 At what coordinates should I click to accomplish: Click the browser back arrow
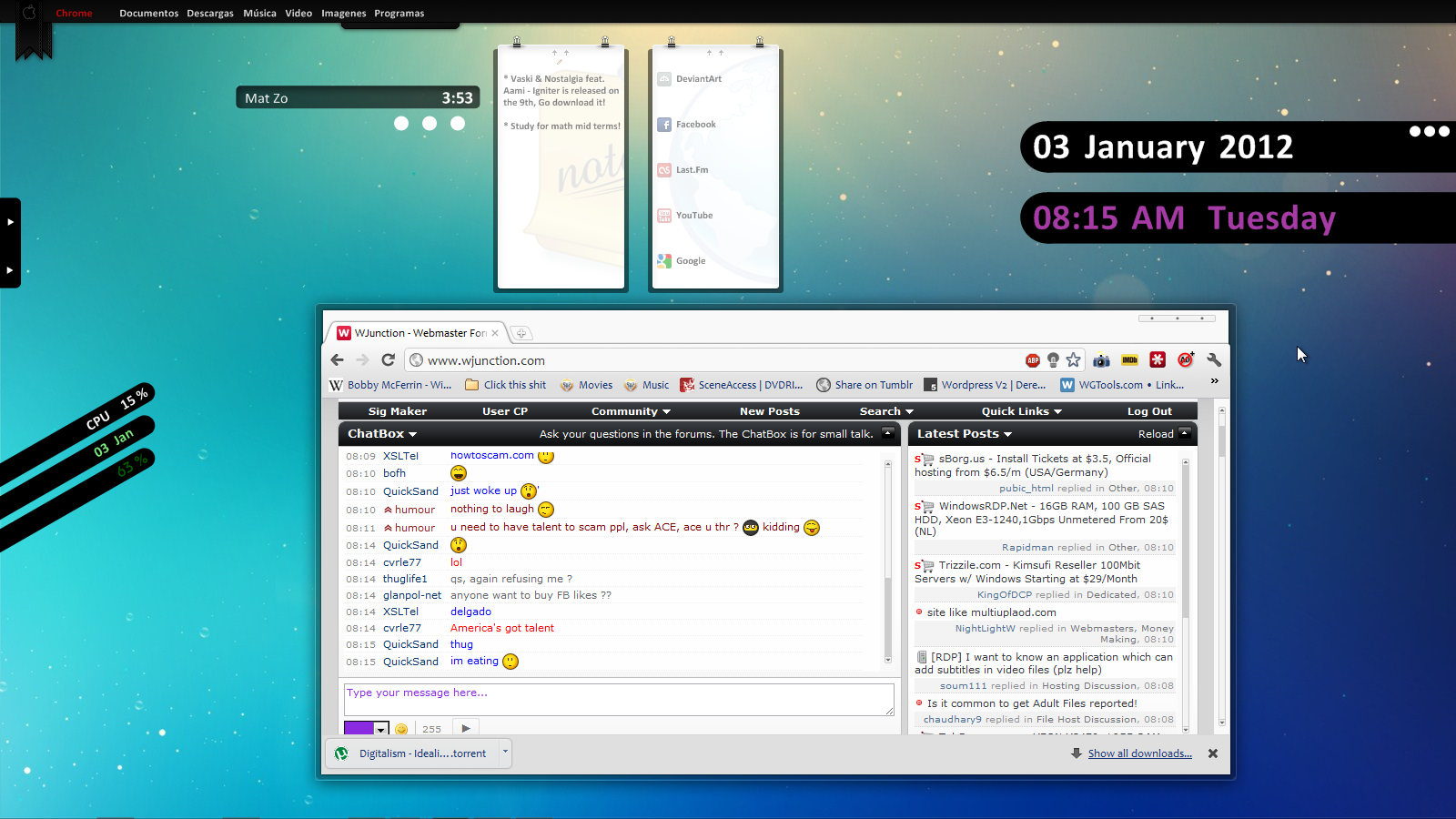338,360
